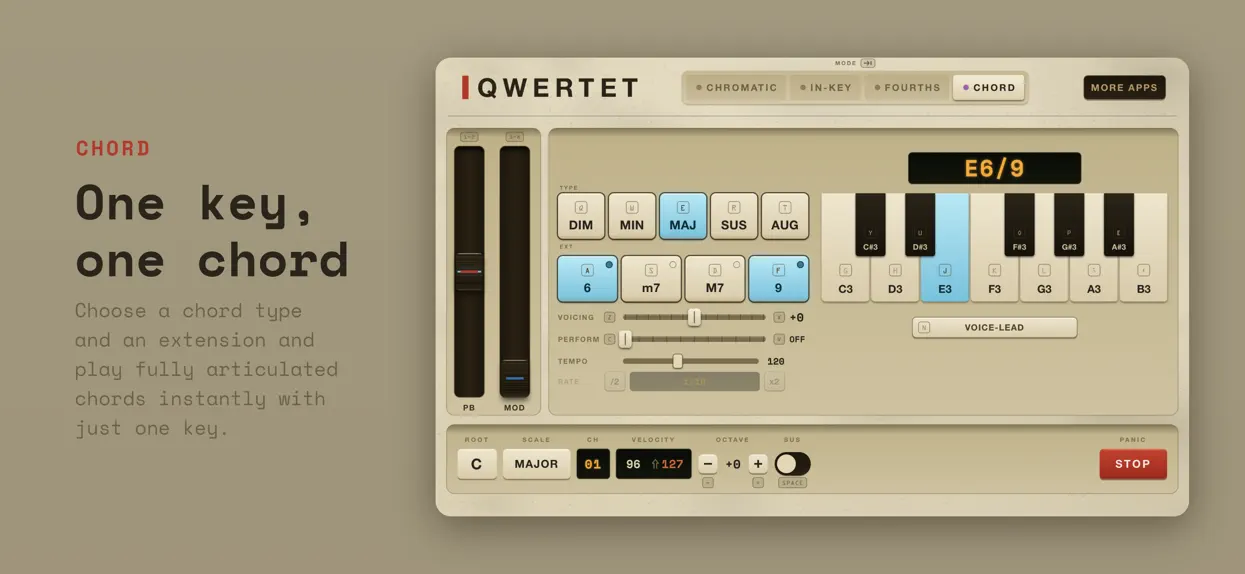Click the V keycap beside OFF

779,339
